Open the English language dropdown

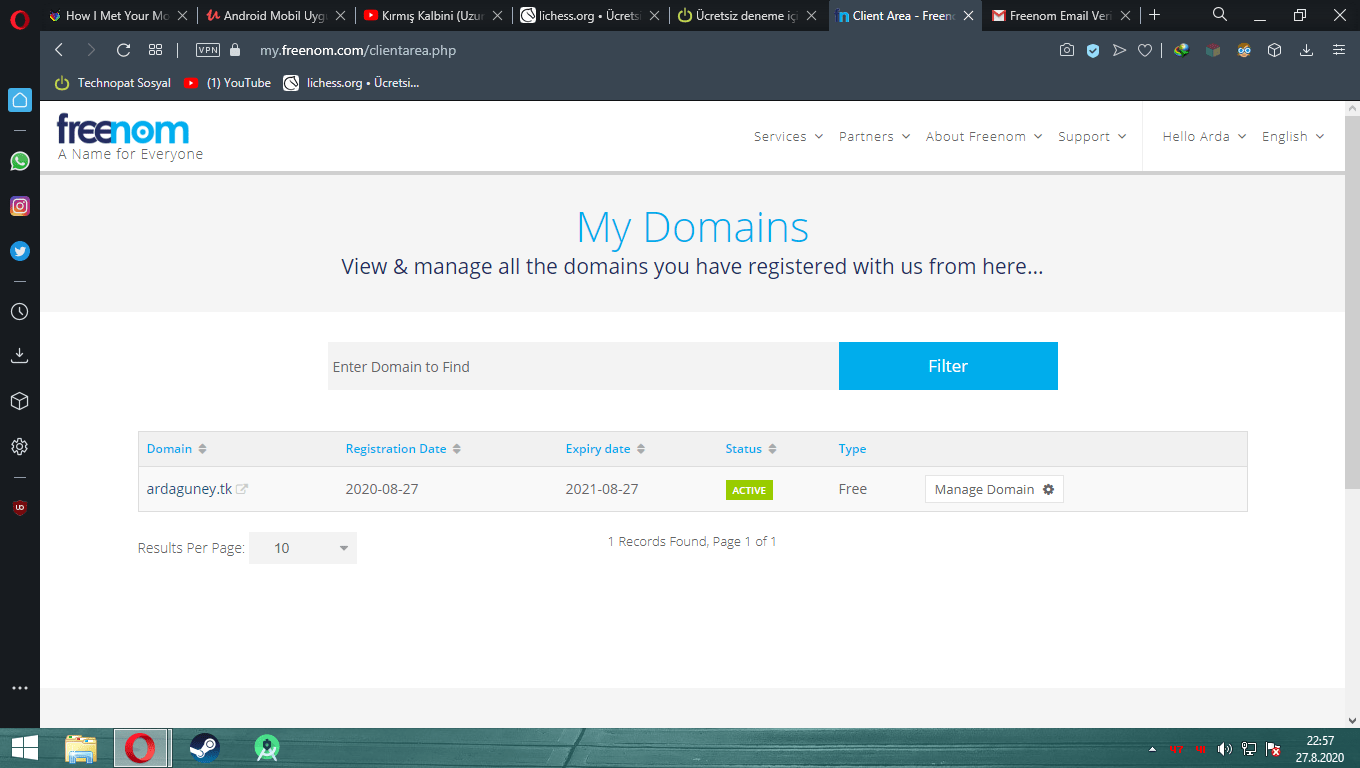pos(1293,137)
